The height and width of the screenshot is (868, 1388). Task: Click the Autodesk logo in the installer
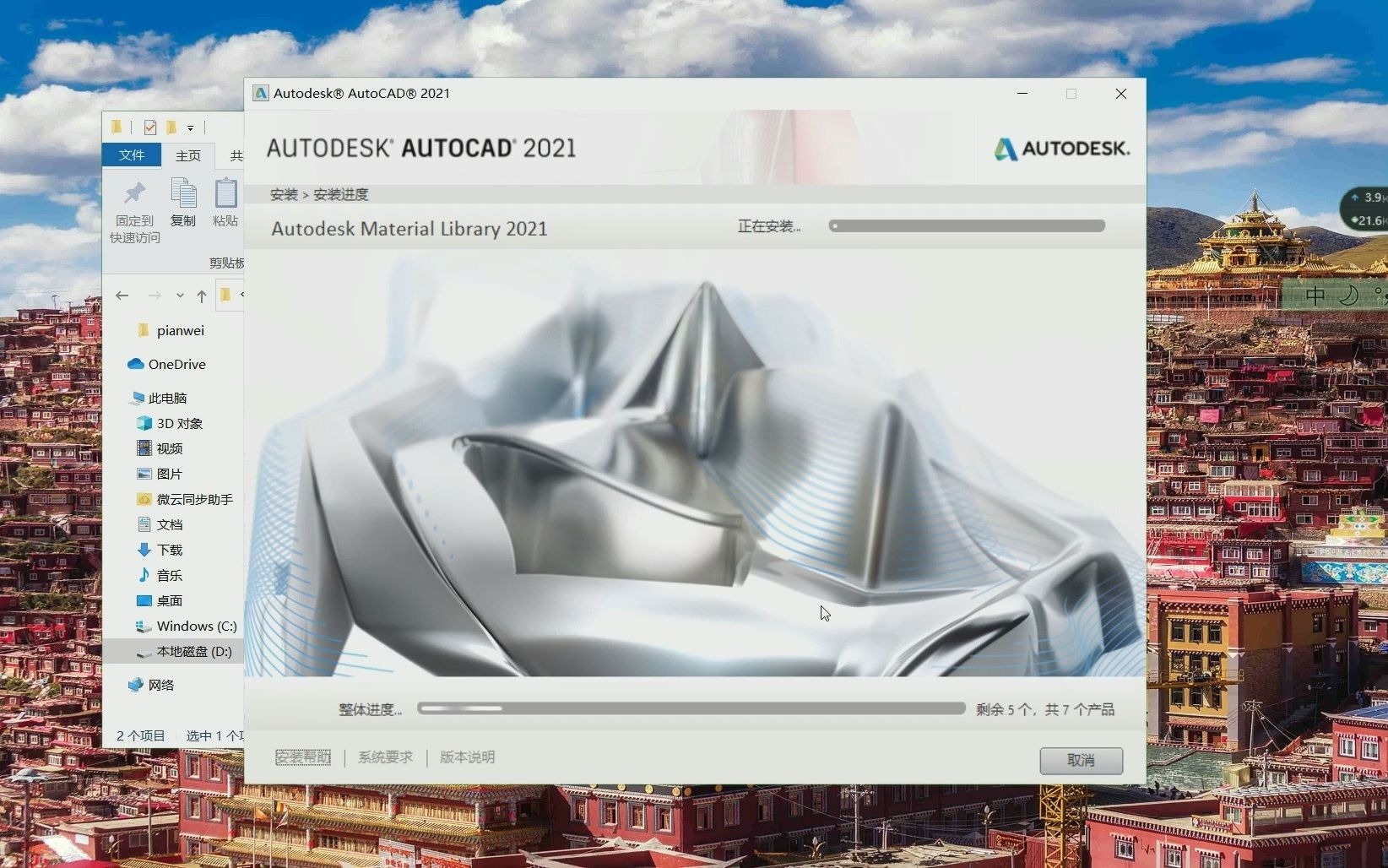pyautogui.click(x=1061, y=149)
